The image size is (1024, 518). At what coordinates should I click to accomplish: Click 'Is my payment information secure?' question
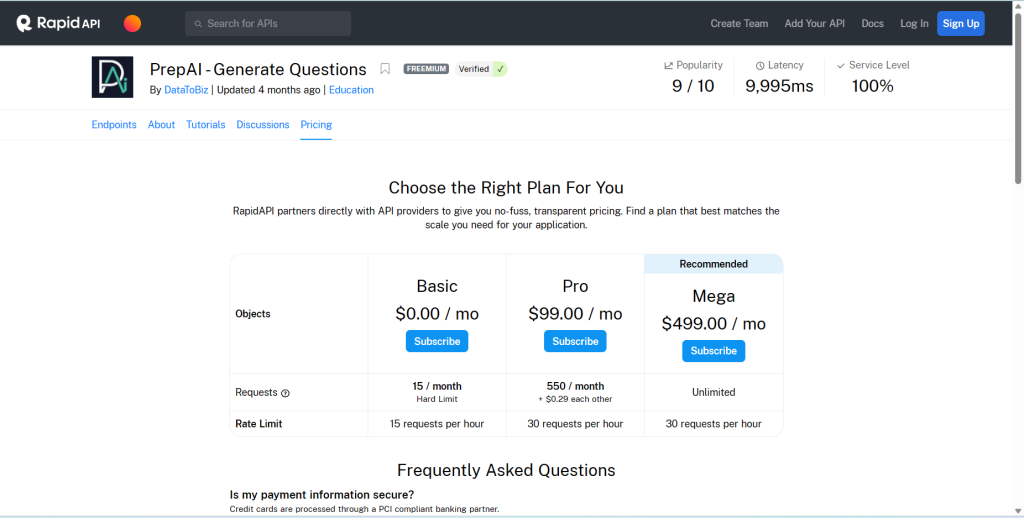[322, 494]
